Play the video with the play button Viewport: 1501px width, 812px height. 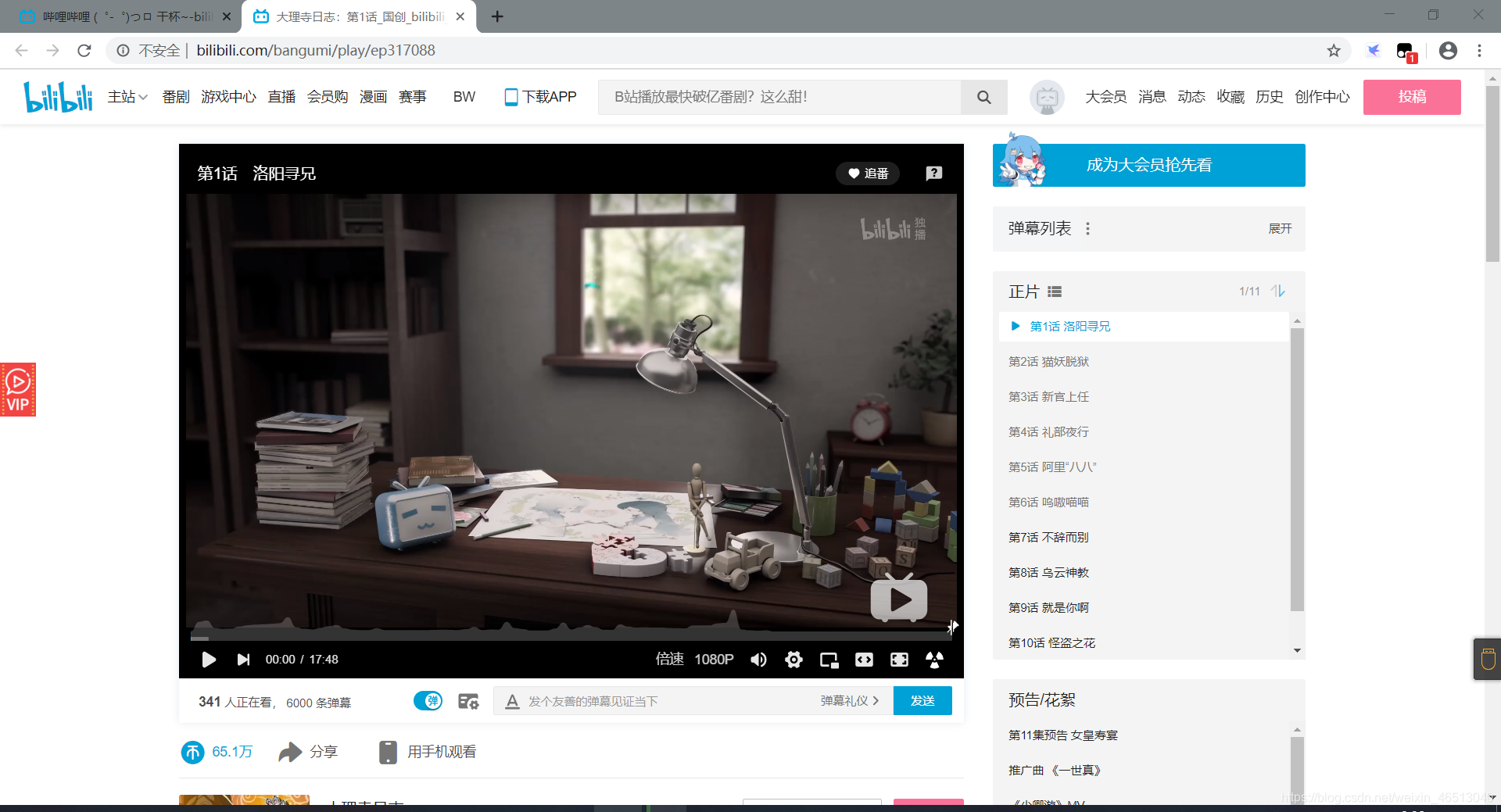[x=209, y=660]
